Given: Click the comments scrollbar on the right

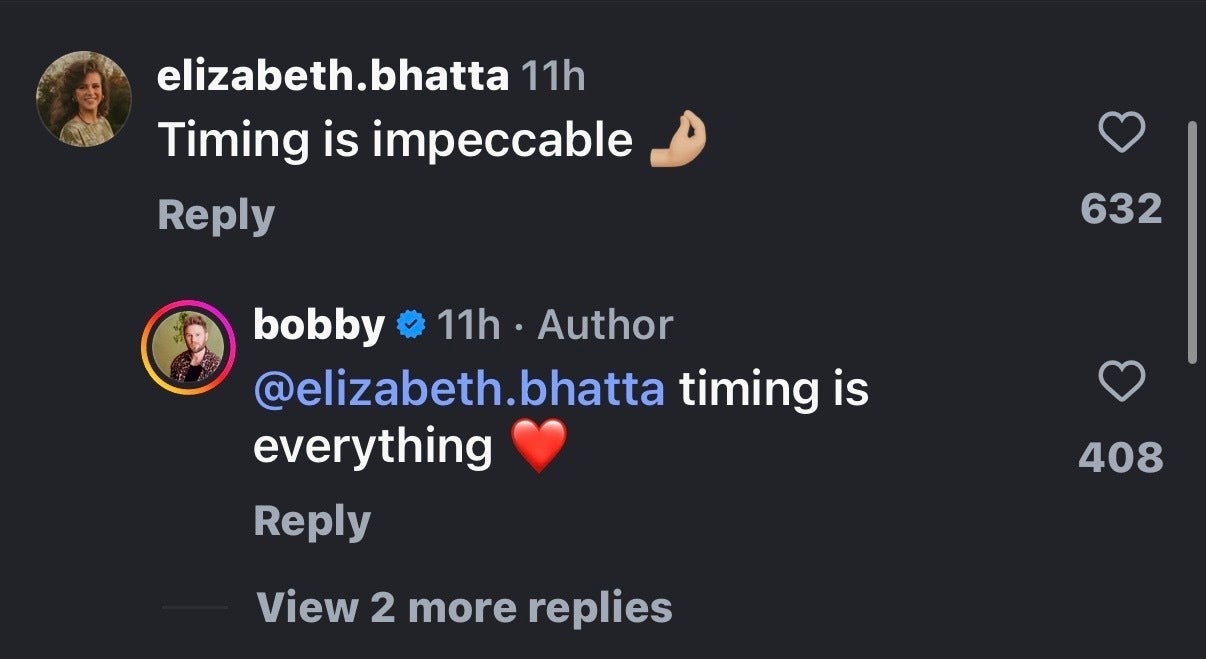Looking at the screenshot, I should click(x=1190, y=242).
